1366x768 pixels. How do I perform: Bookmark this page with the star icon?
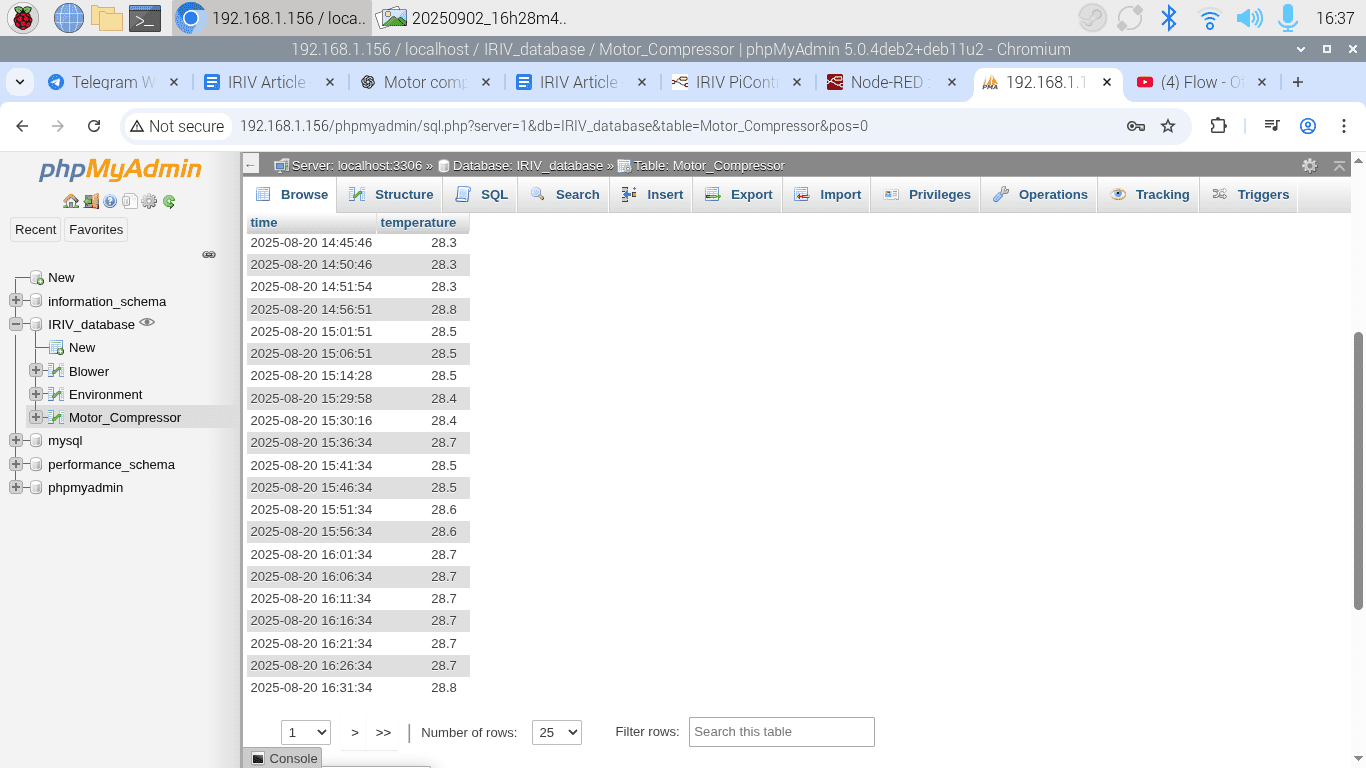[x=1167, y=126]
